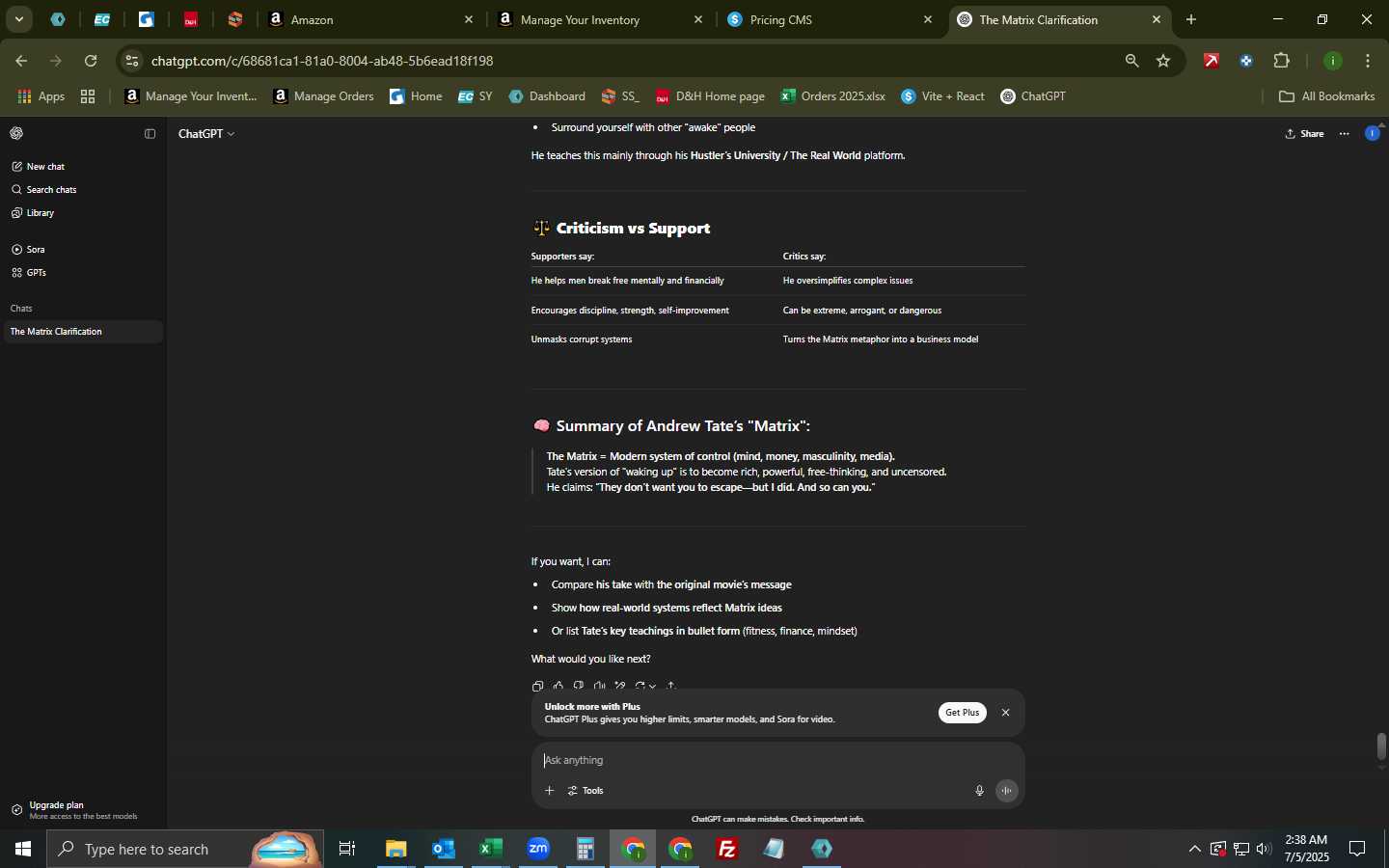Click the Get Plus button

(x=963, y=713)
